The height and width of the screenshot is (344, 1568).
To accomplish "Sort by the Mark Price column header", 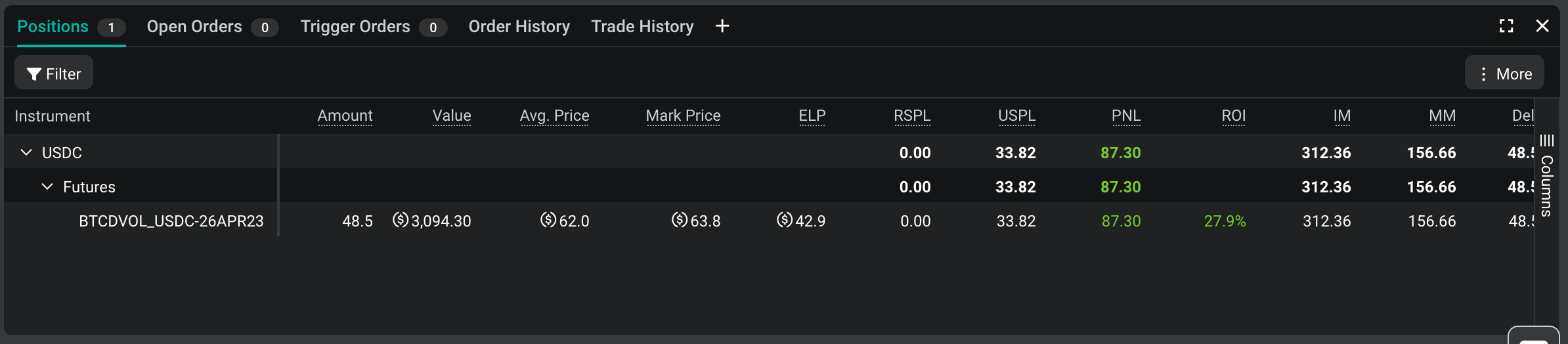I will coord(683,116).
